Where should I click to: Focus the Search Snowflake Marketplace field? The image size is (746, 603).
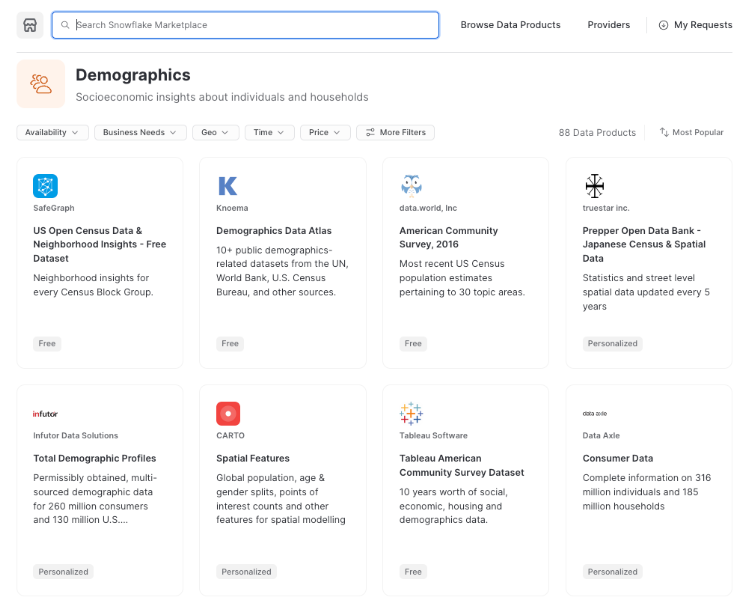click(x=250, y=25)
